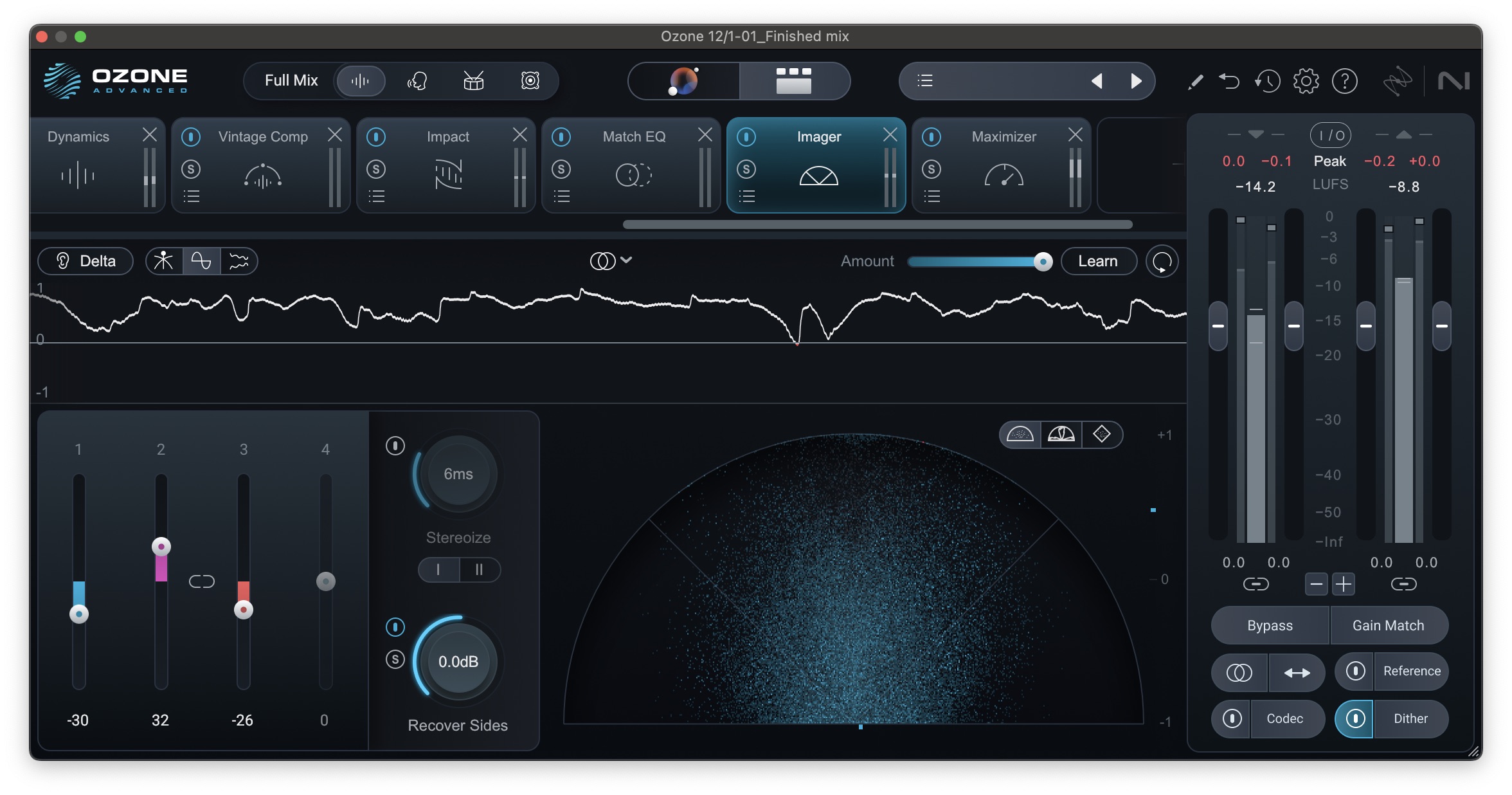Toggle the Match EQ power button

[562, 137]
